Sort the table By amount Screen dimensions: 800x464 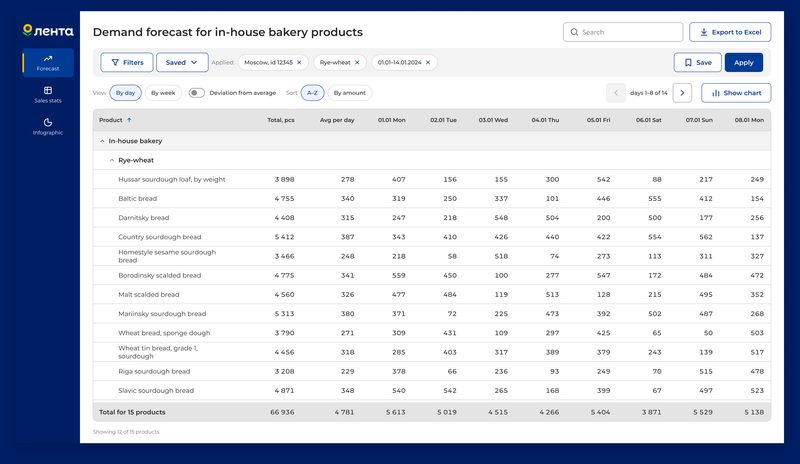click(x=349, y=93)
